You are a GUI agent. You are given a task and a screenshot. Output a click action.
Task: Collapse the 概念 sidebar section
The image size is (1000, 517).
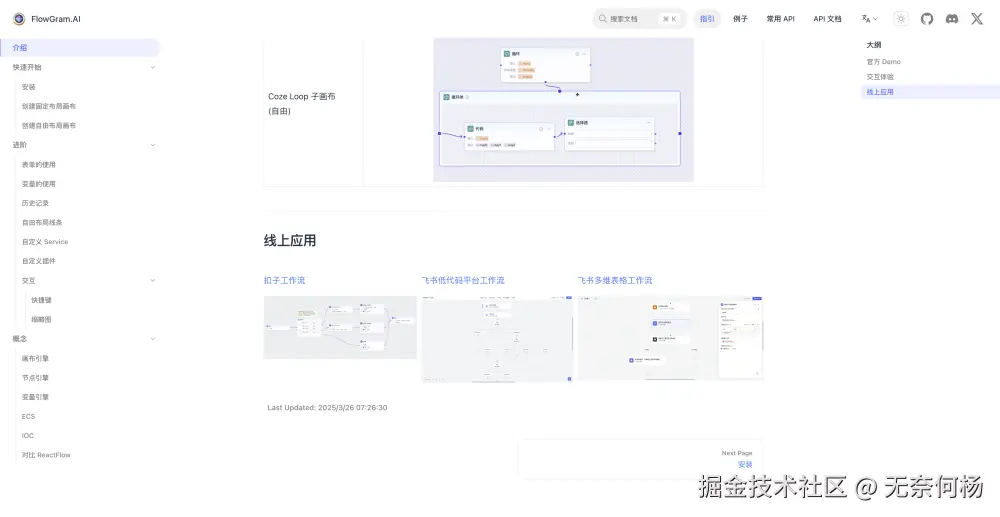point(152,339)
